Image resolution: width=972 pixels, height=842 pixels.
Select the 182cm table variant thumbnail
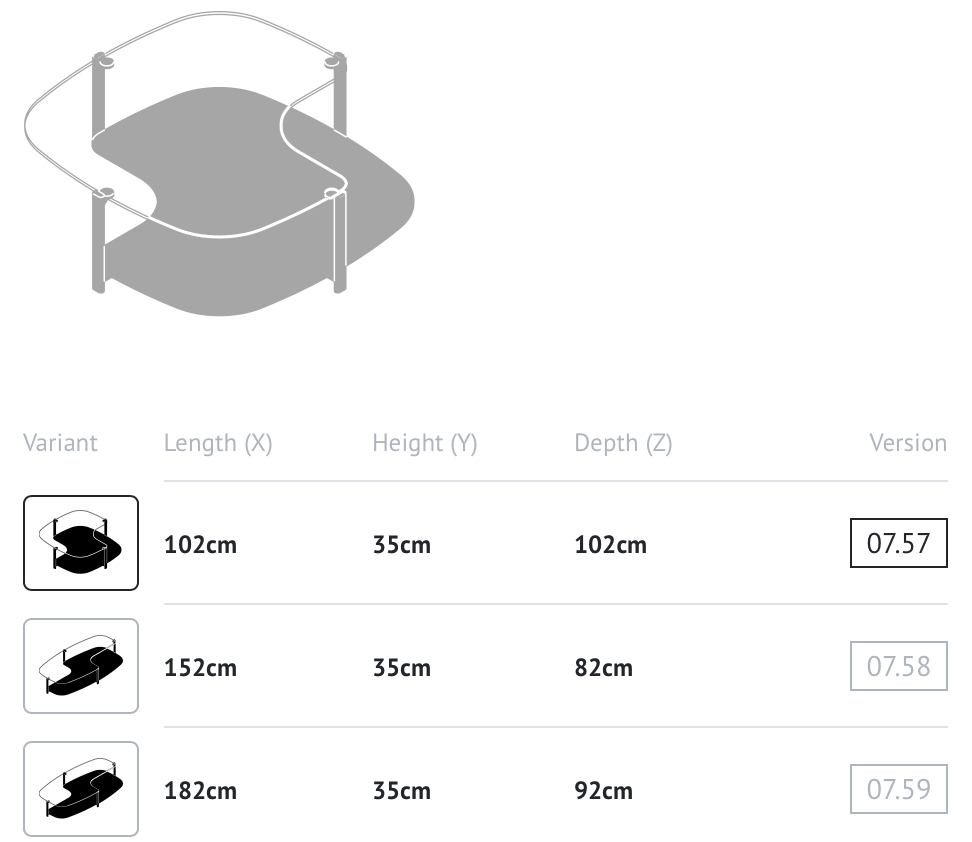tap(81, 789)
